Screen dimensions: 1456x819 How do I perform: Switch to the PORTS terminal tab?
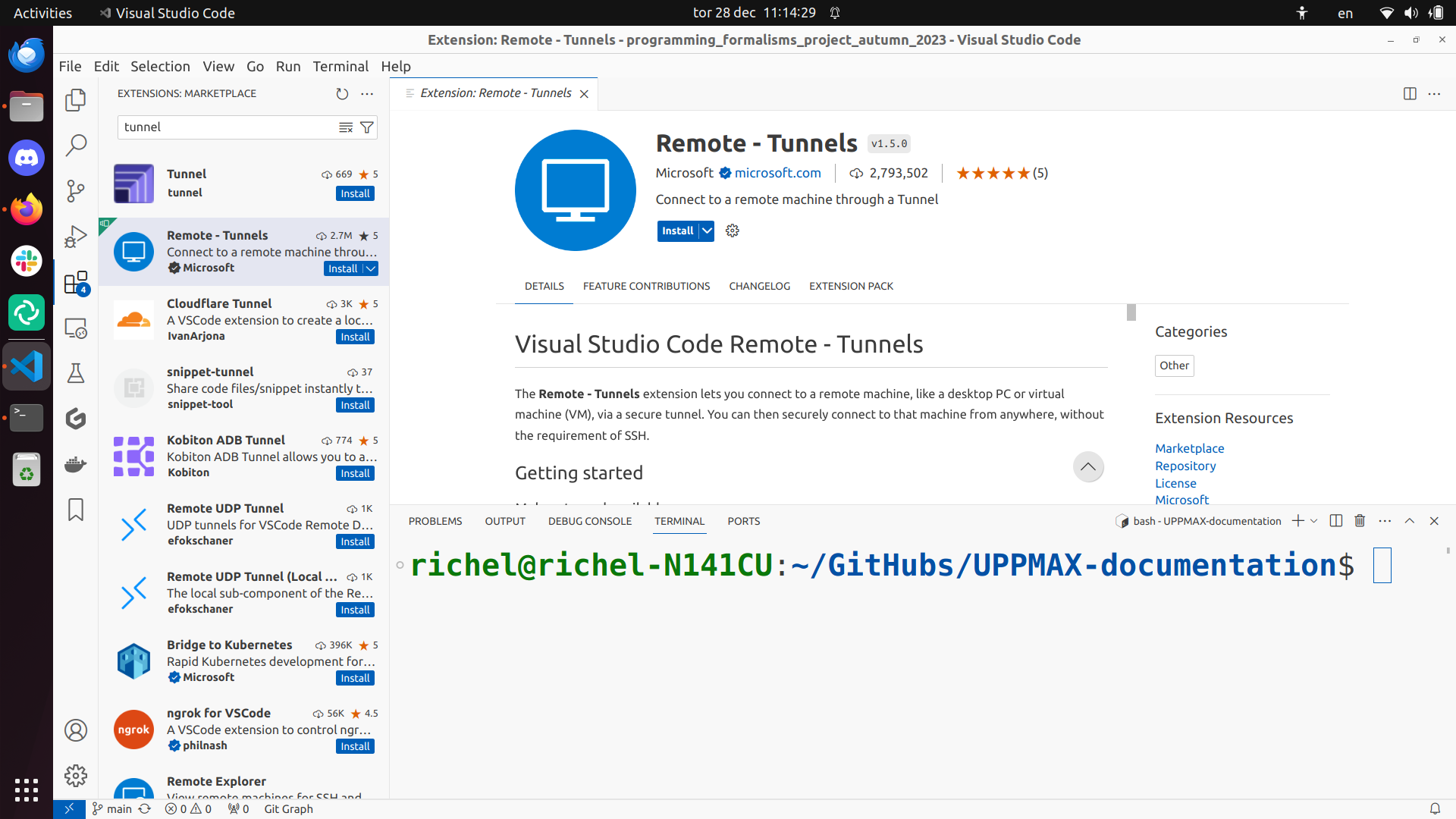coord(743,521)
